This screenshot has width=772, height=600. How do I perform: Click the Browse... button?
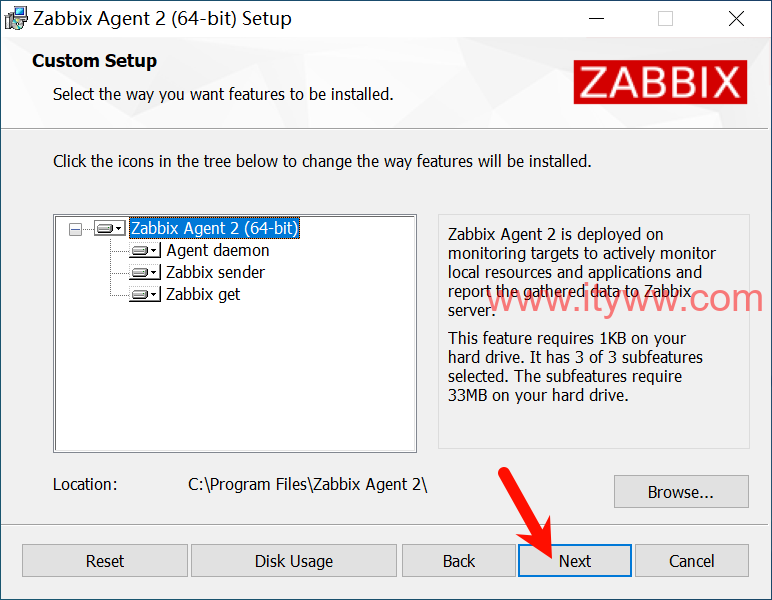pyautogui.click(x=681, y=492)
